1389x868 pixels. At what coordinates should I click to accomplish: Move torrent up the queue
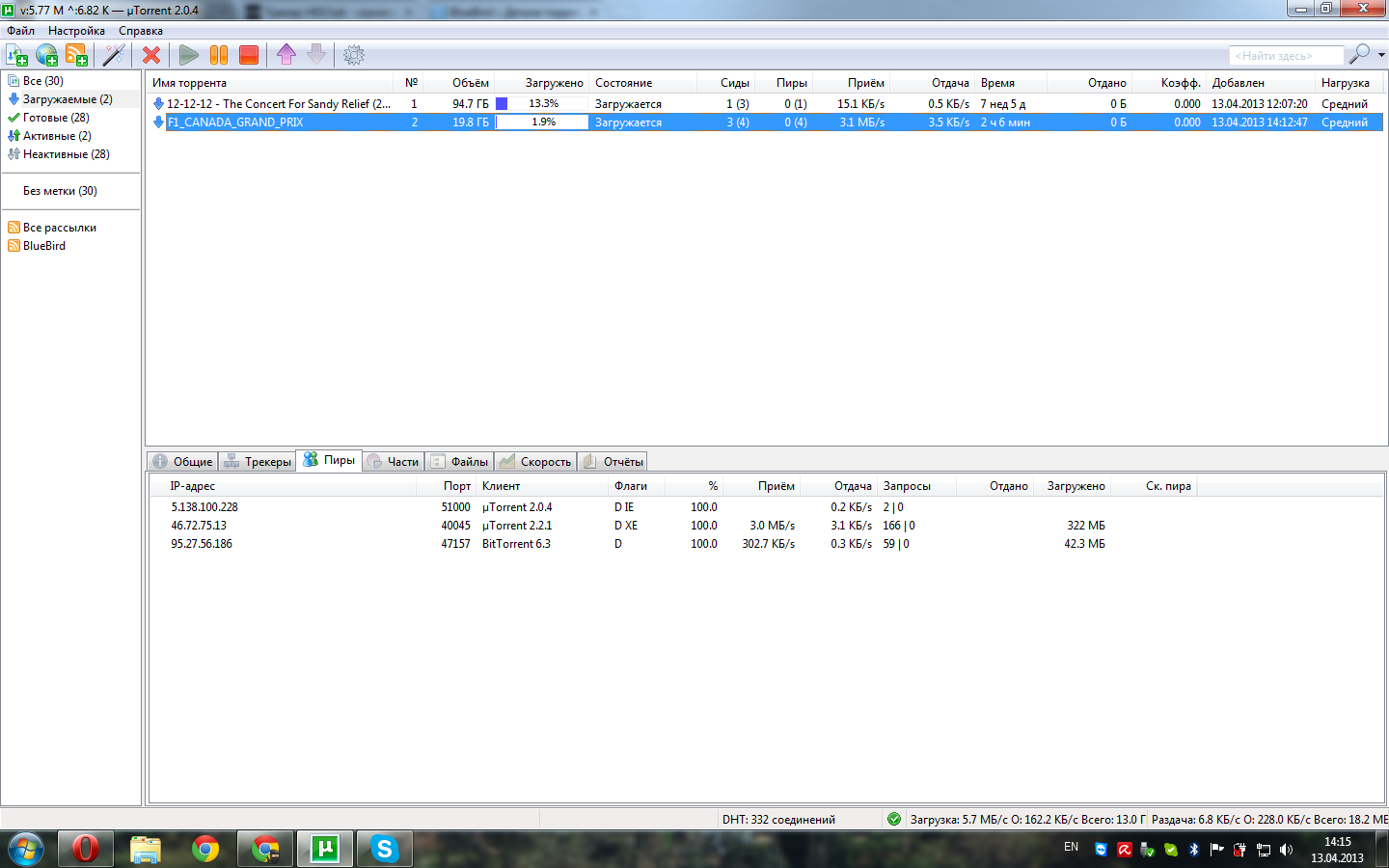(x=286, y=55)
